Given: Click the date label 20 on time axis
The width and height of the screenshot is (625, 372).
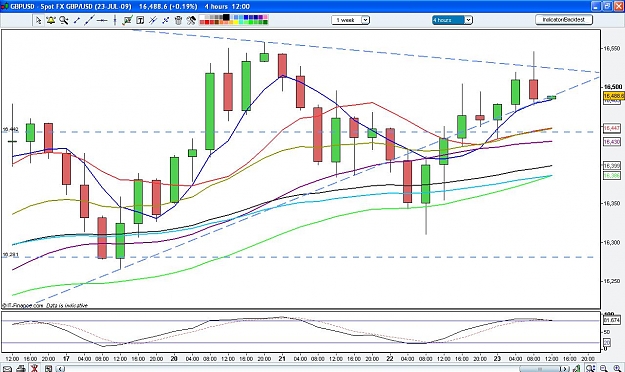Looking at the screenshot, I should 174,358.
